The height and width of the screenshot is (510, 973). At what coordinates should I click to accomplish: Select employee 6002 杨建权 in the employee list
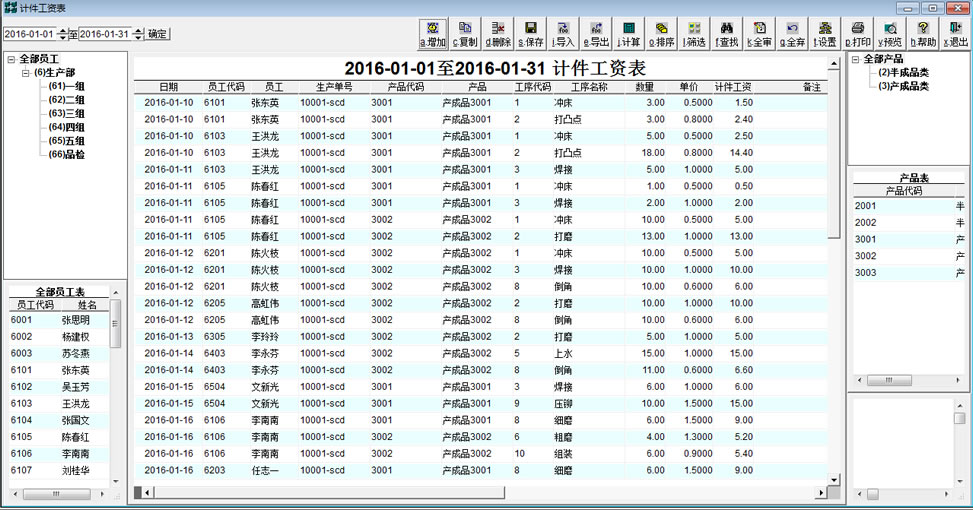(58, 337)
